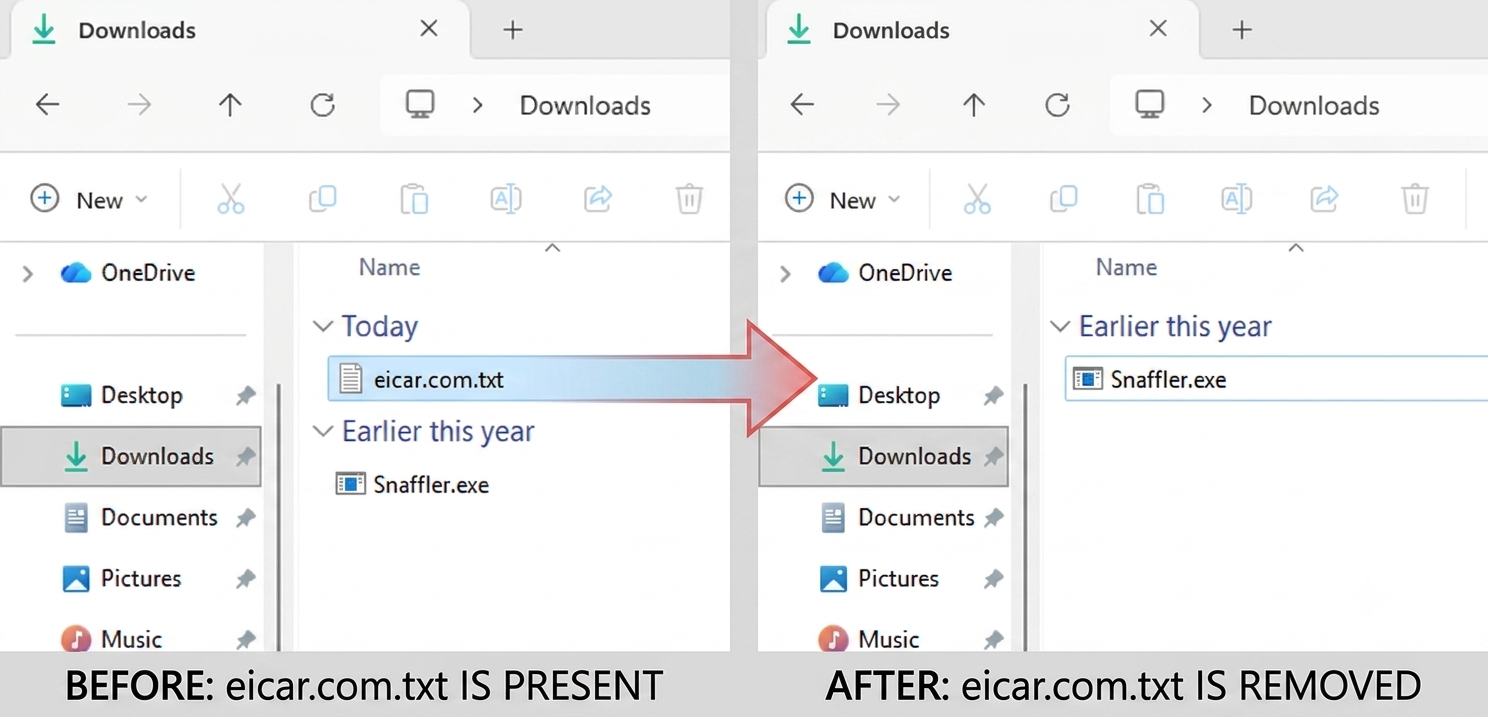This screenshot has width=1488, height=717.
Task: Unpin Documents via pin icon, right sidebar
Action: [993, 518]
